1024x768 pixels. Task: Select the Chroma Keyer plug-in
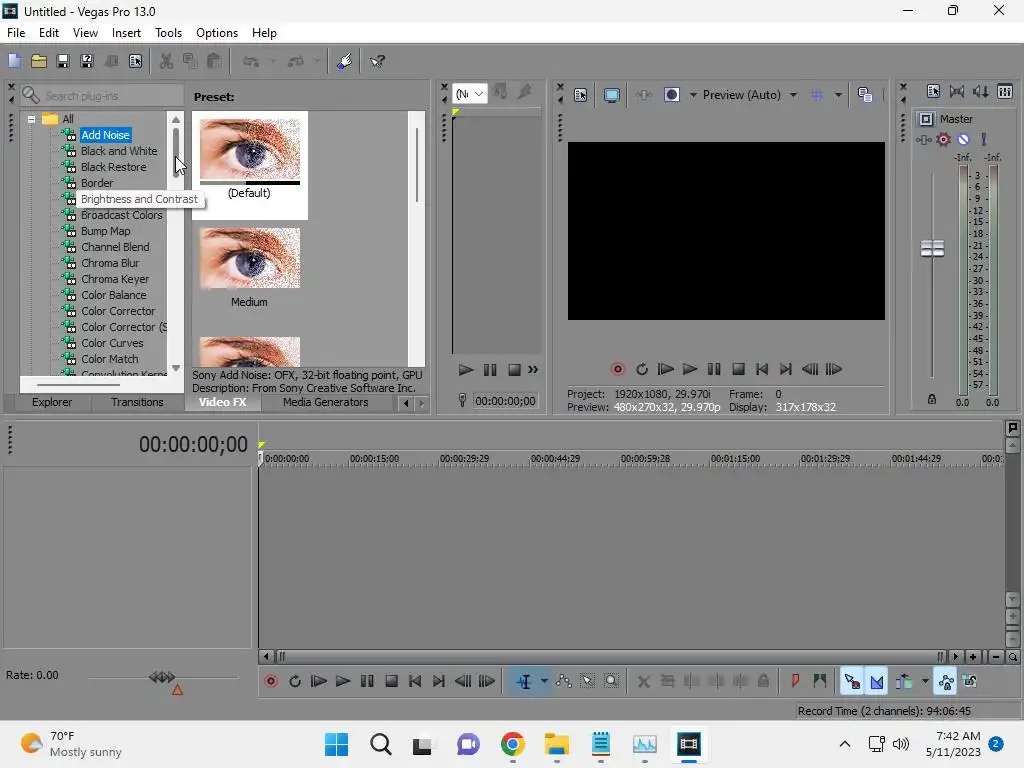(x=115, y=279)
